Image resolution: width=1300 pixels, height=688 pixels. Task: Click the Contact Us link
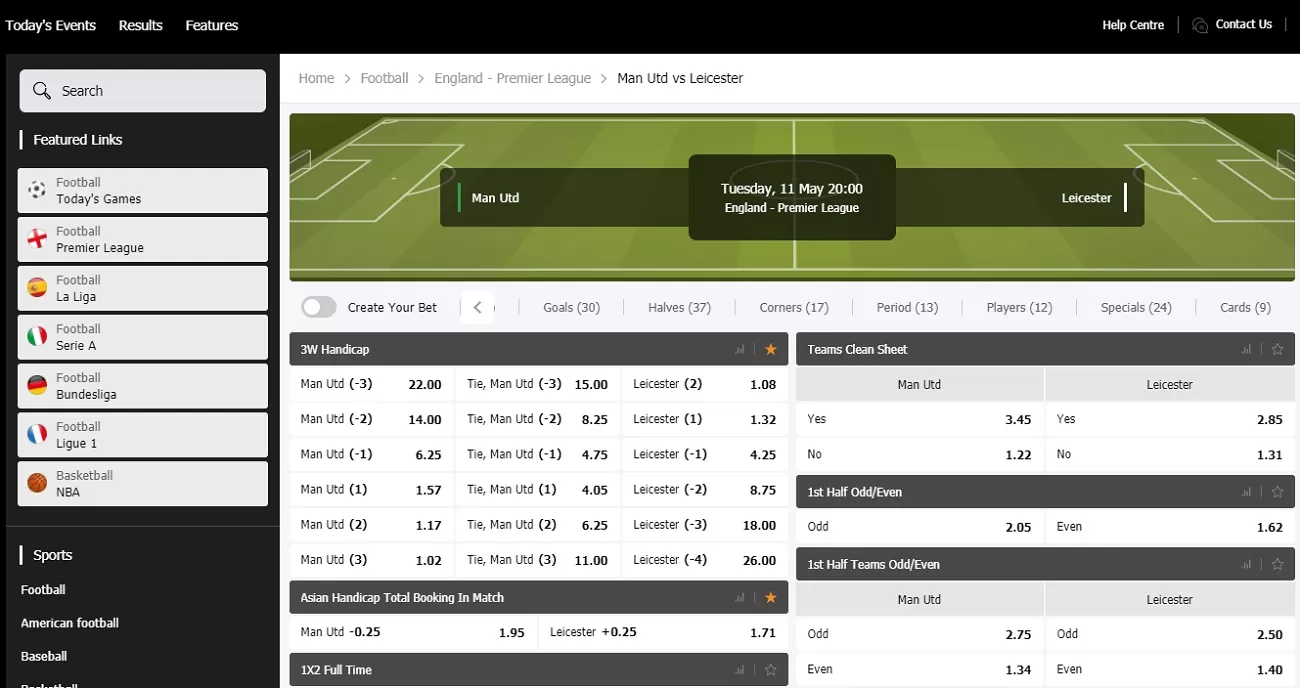[1243, 24]
